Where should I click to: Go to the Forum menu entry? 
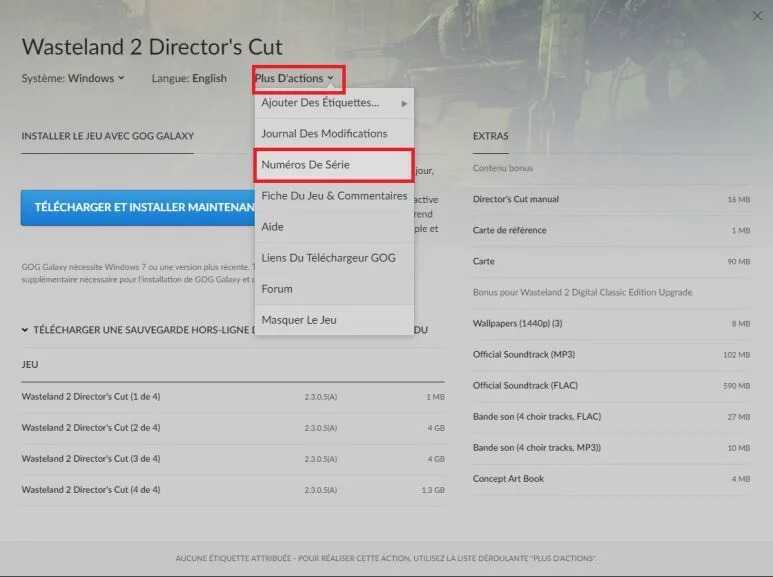(277, 289)
